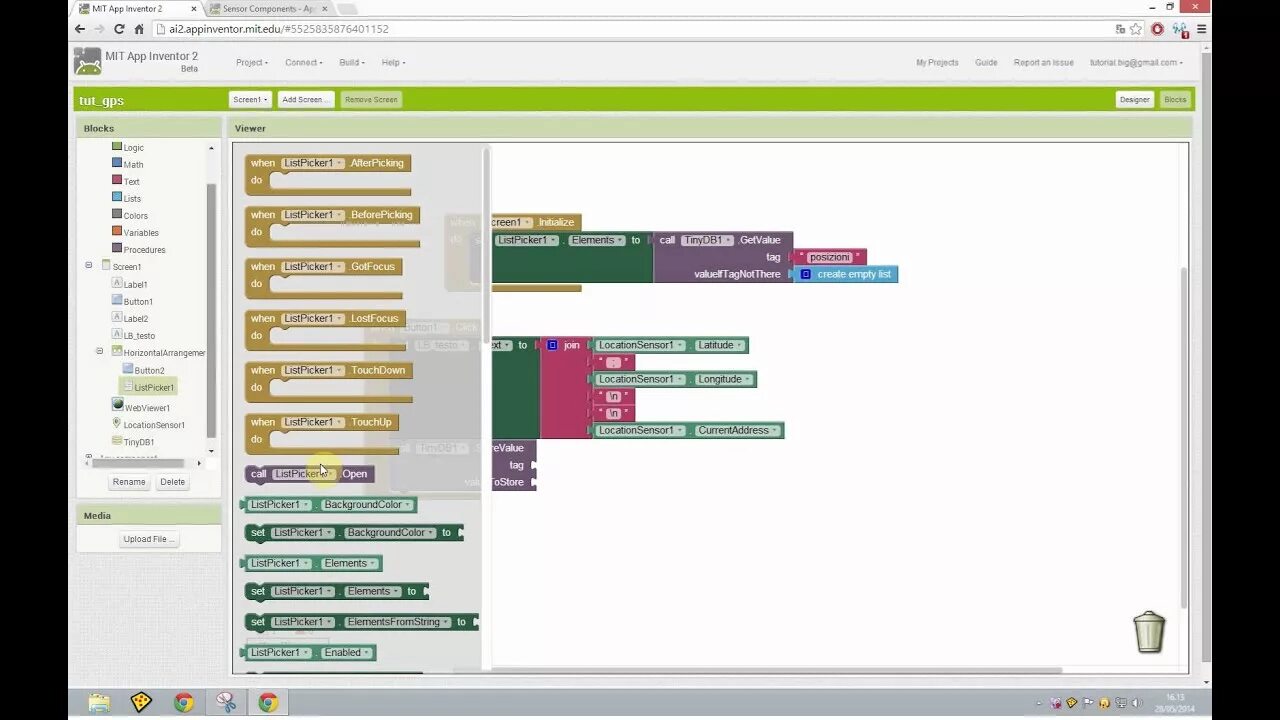Click the Lists color block icon
This screenshot has height=720, width=1280.
(117, 197)
